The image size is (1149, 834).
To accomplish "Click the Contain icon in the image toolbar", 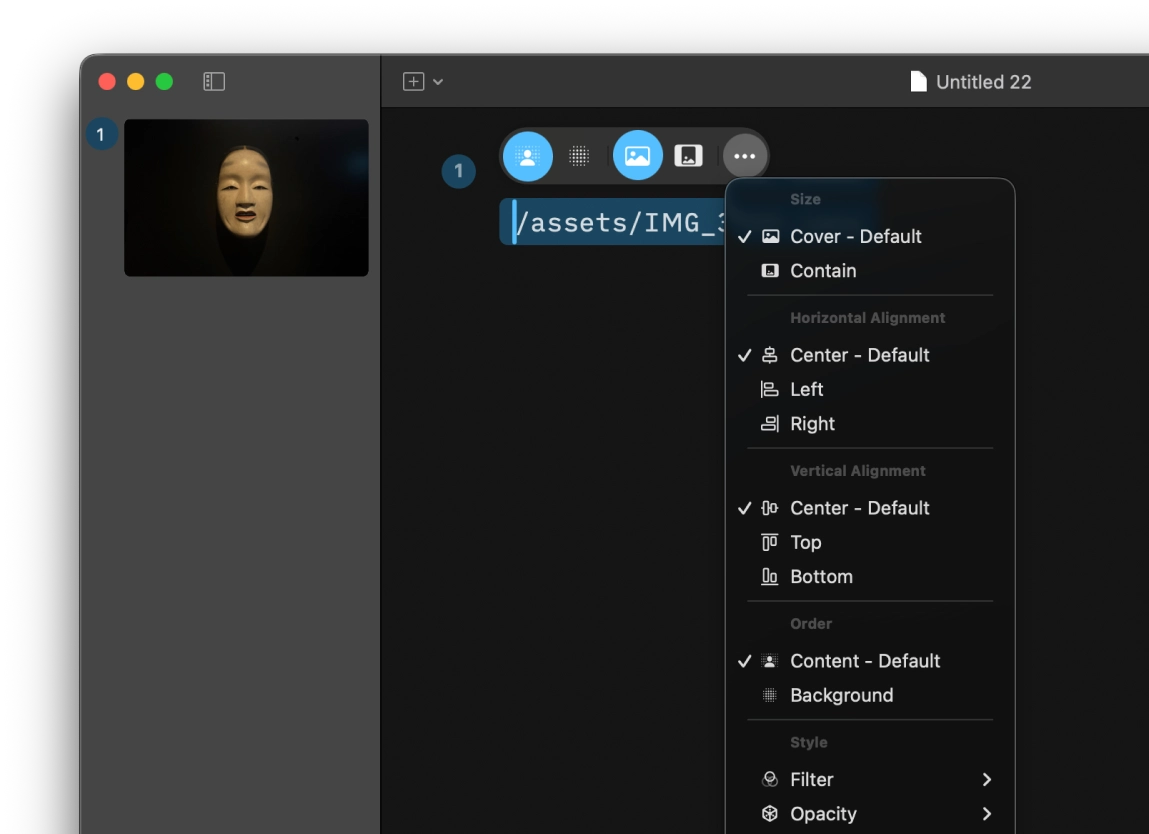I will pos(689,155).
